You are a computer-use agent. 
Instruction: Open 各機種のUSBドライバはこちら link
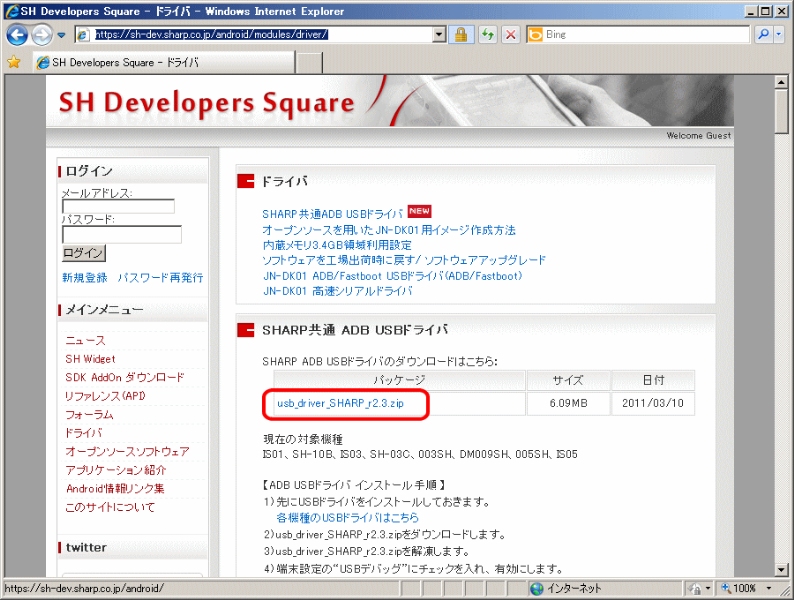[x=347, y=517]
